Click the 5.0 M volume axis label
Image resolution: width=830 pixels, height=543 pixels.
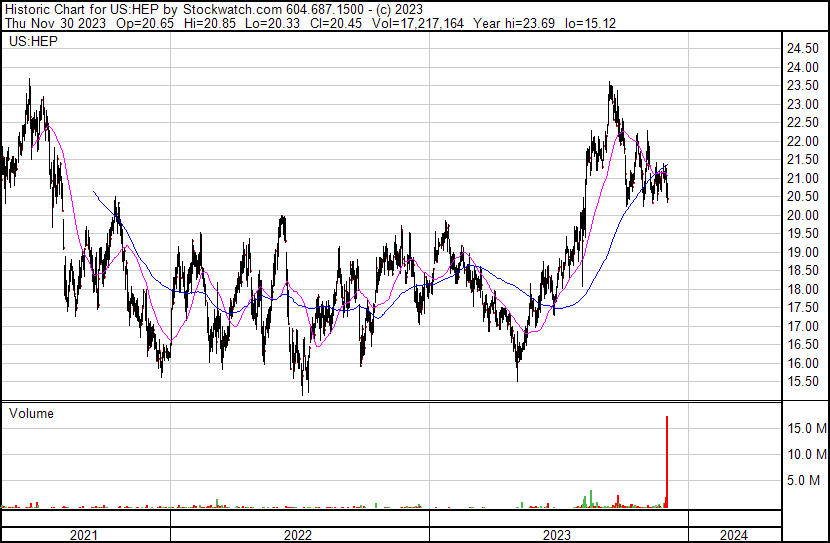click(x=808, y=481)
